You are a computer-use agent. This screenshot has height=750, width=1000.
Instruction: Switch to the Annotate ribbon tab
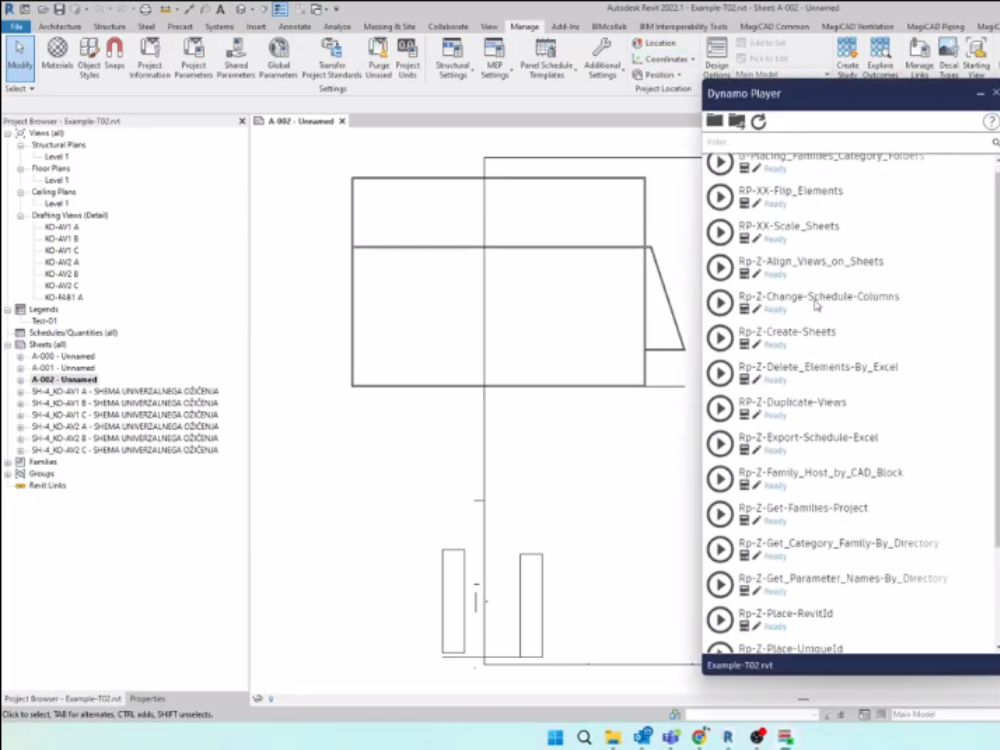click(295, 27)
